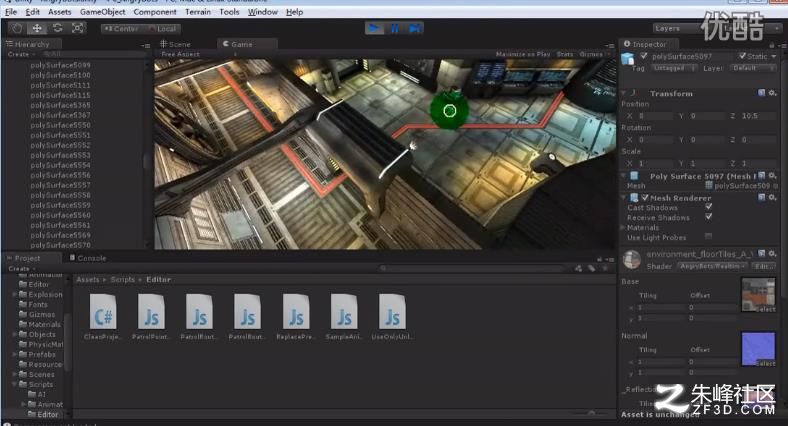Toggle the Static checkbox
This screenshot has width=788, height=426.
(742, 56)
